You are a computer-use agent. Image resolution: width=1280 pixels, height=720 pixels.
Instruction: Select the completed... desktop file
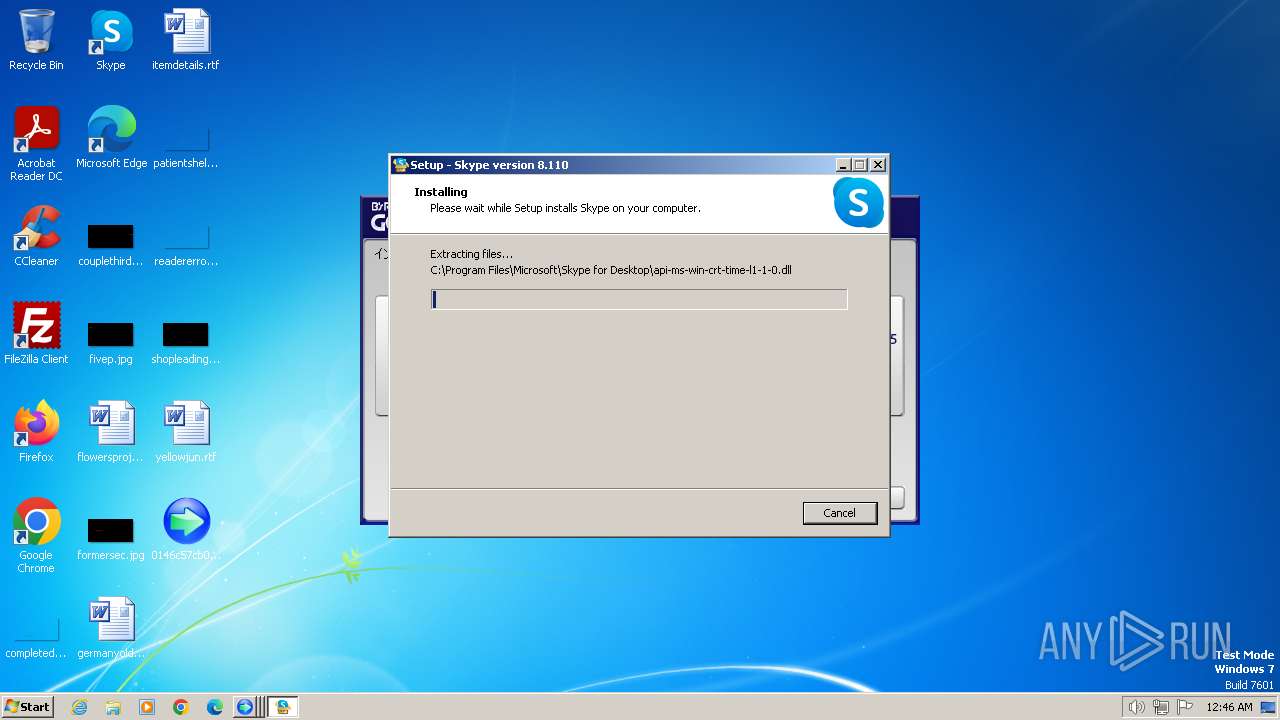(x=36, y=638)
